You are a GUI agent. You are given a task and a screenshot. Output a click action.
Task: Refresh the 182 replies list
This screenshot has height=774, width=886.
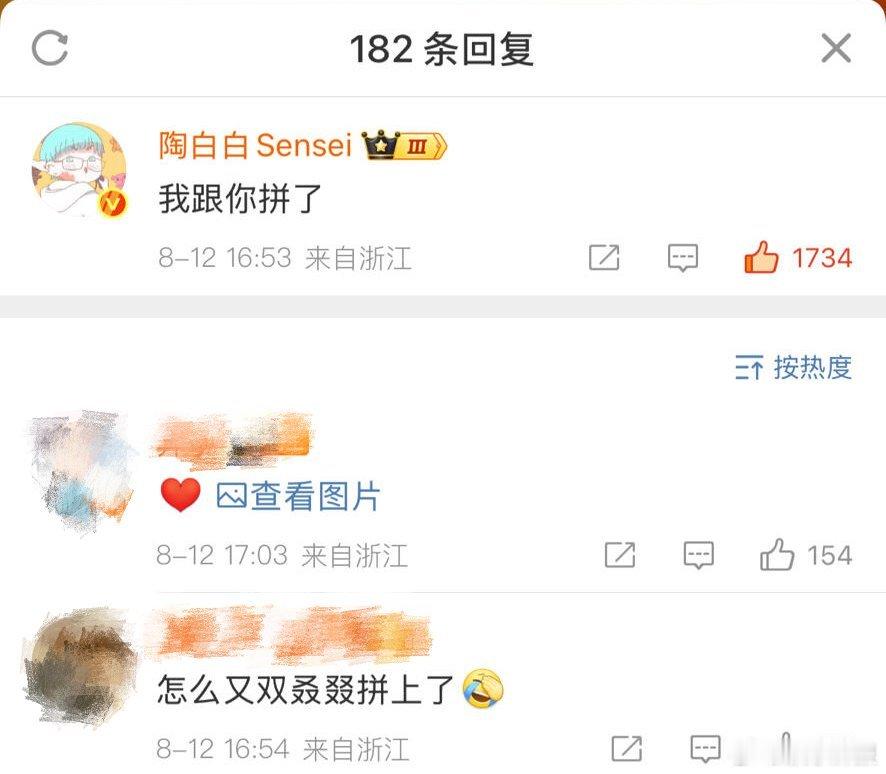[50, 48]
